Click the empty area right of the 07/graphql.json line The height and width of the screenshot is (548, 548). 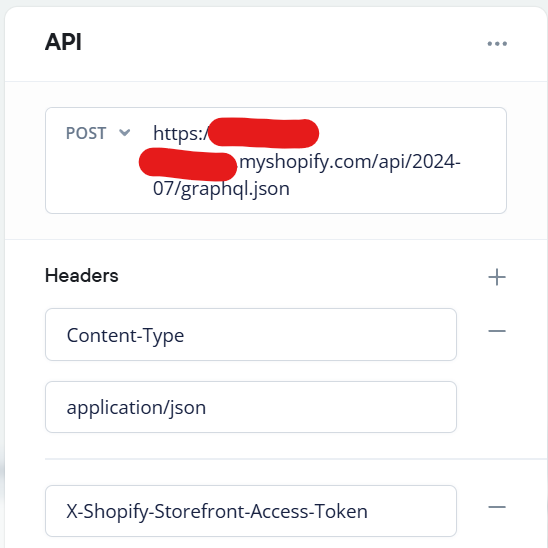[x=395, y=189]
